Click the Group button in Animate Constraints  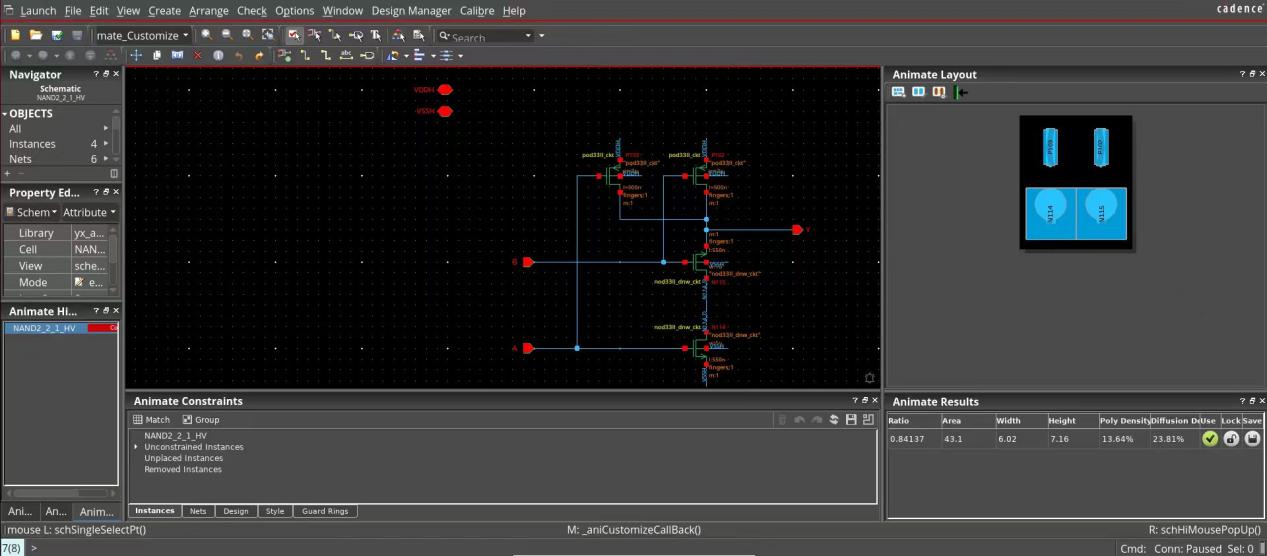tap(200, 420)
